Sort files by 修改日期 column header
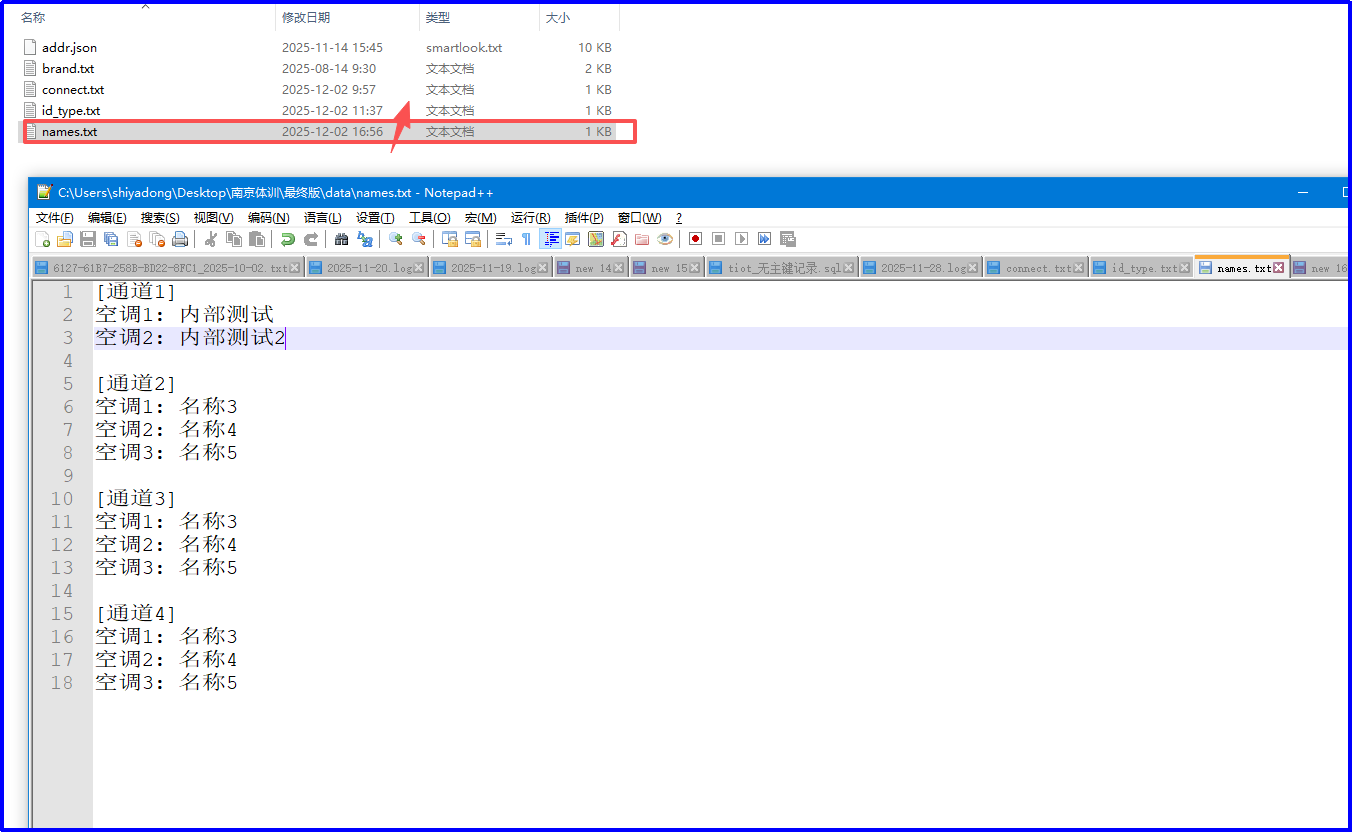The width and height of the screenshot is (1354, 834). pyautogui.click(x=306, y=18)
